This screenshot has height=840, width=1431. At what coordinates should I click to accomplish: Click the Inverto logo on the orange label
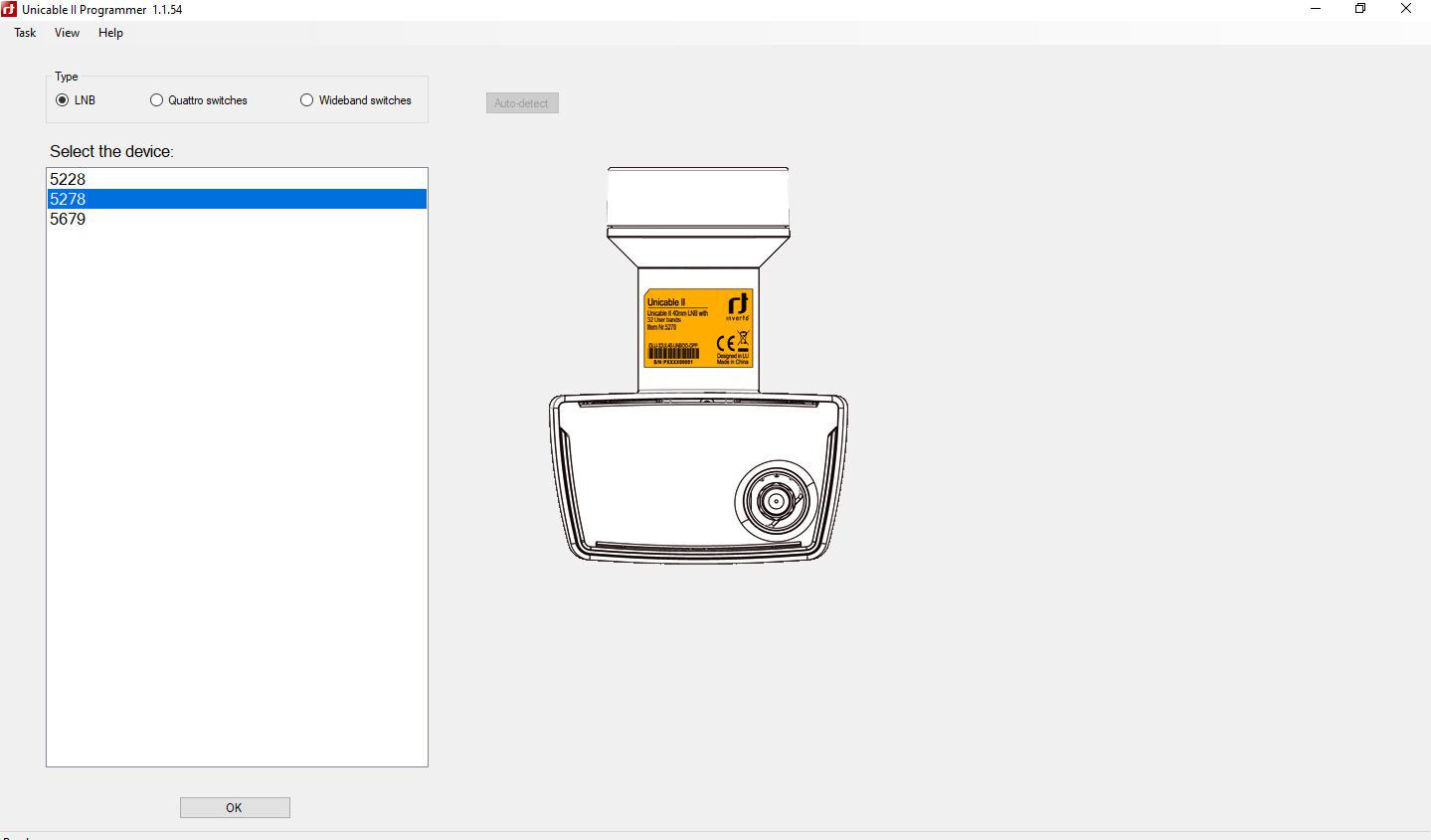[x=737, y=305]
